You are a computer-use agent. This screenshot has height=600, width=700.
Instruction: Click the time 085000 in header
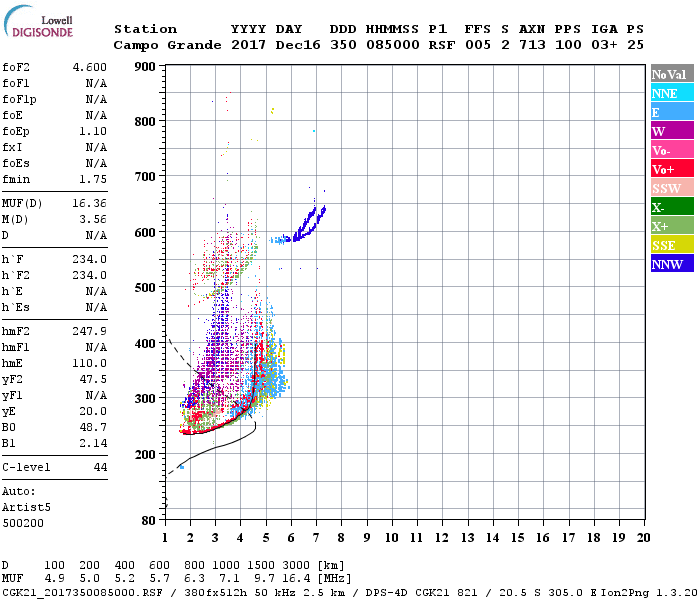393,45
